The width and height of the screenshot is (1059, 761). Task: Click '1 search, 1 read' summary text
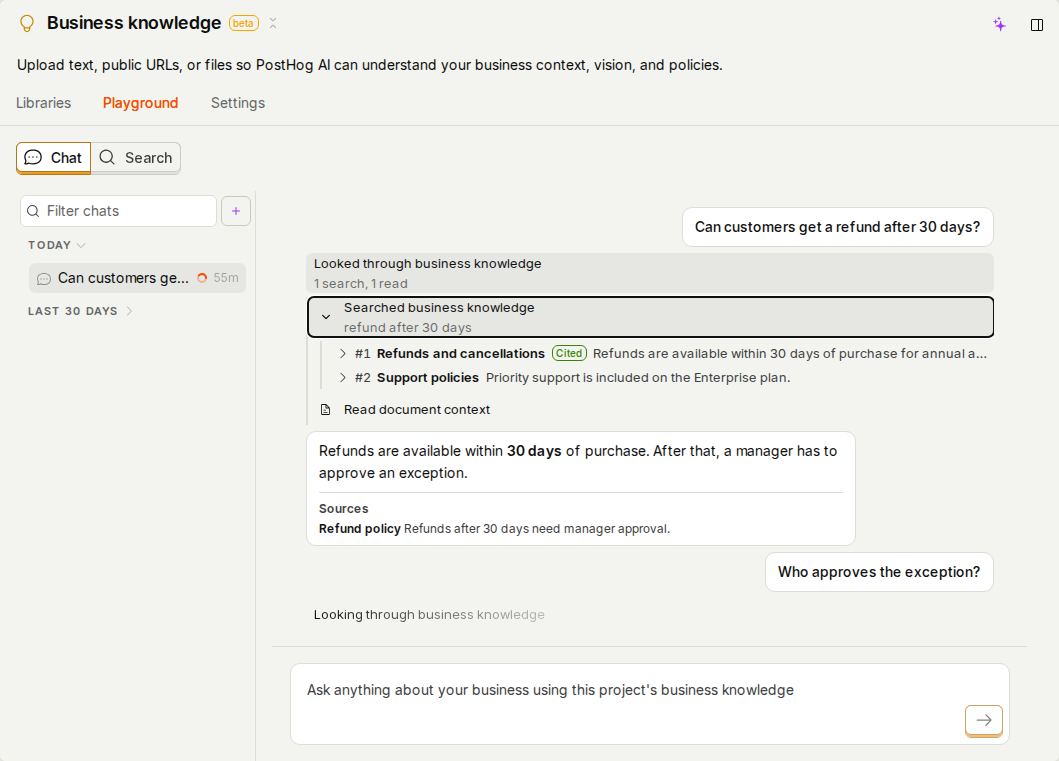(361, 284)
